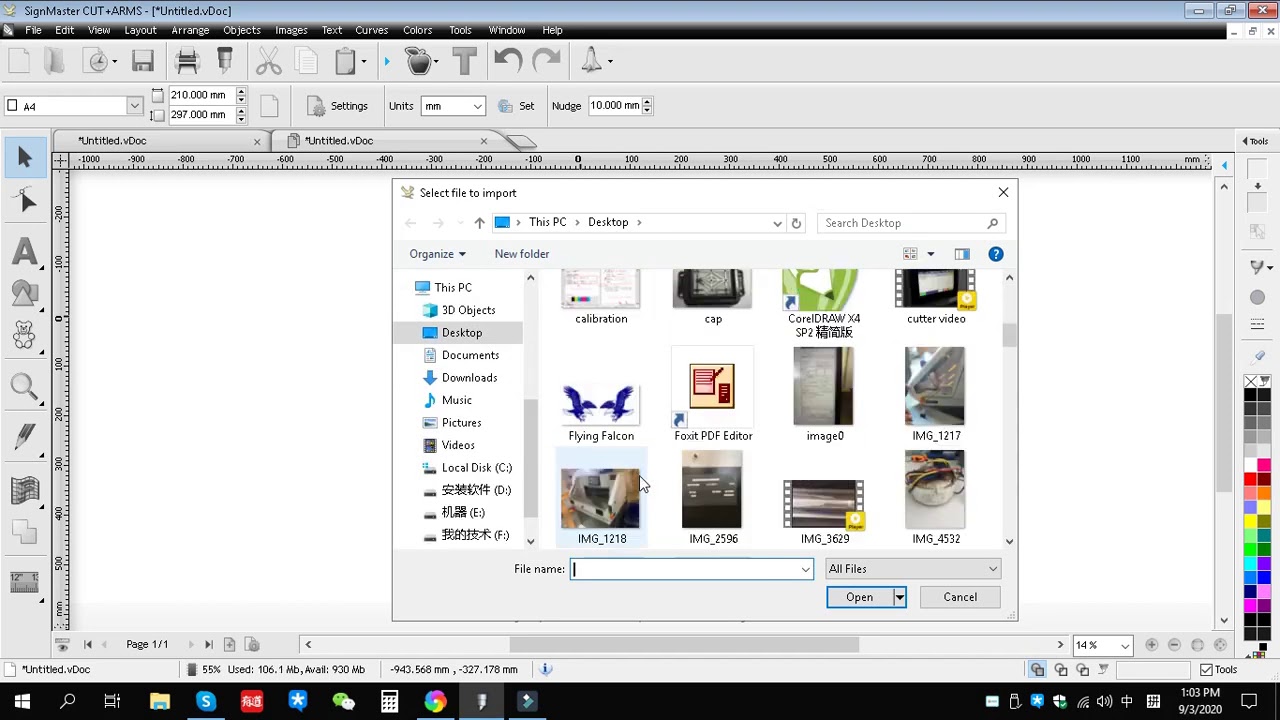This screenshot has height=720, width=1280.
Task: Open the Skype taskbar icon
Action: click(x=205, y=701)
